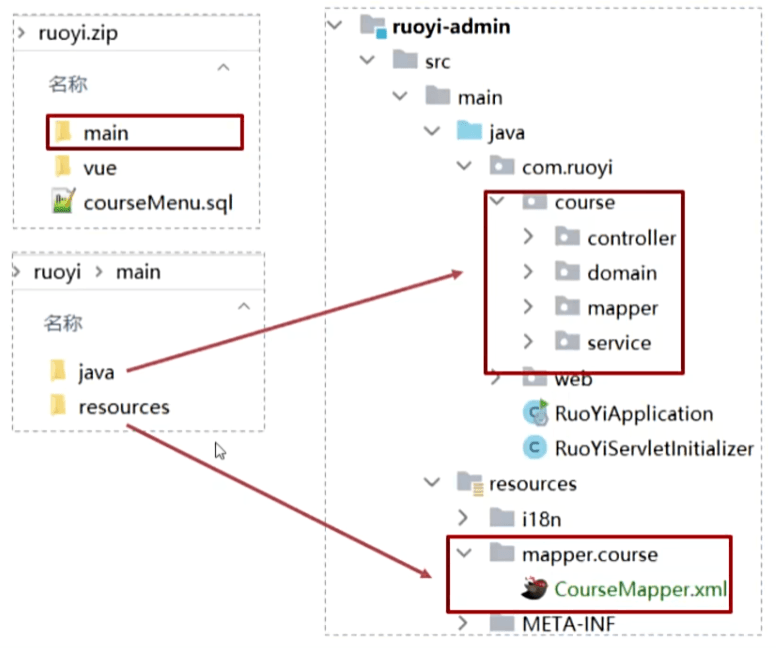
Task: Click the src folder icon
Action: (x=405, y=60)
